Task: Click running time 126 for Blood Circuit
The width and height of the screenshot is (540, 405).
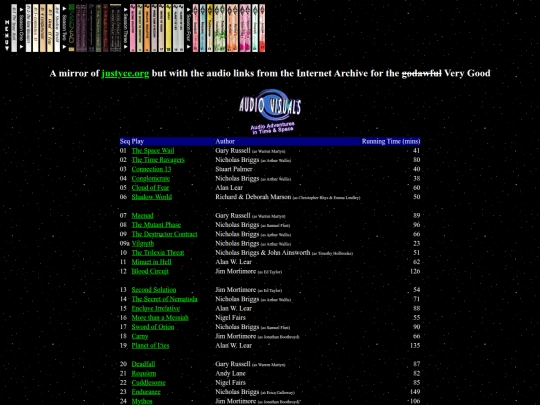Action: [x=415, y=271]
